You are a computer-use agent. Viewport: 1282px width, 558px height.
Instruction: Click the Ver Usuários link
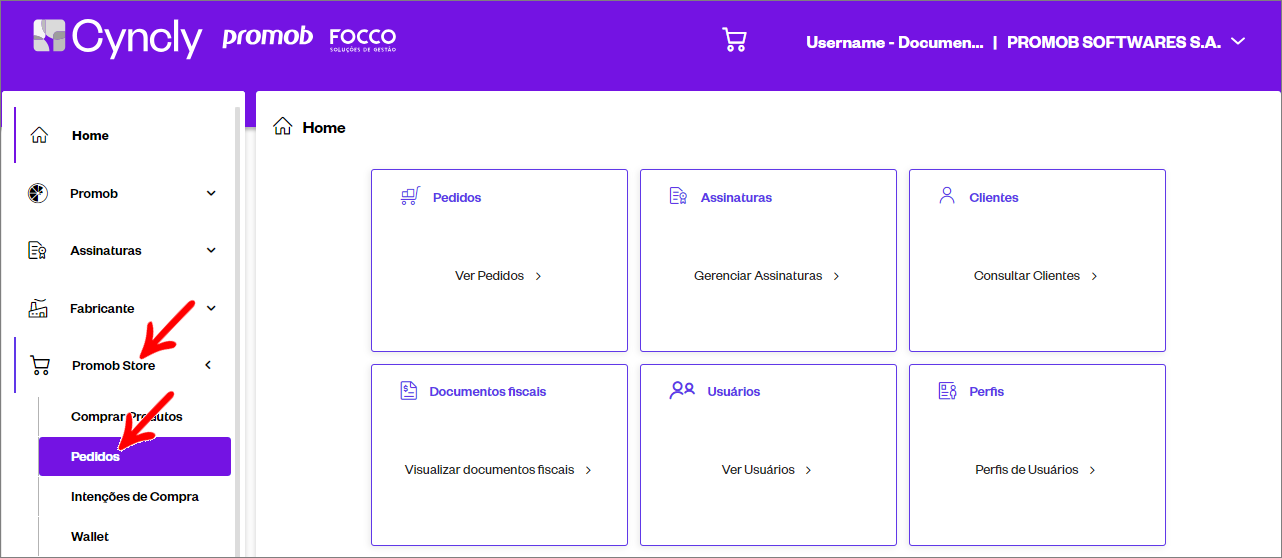pyautogui.click(x=758, y=470)
